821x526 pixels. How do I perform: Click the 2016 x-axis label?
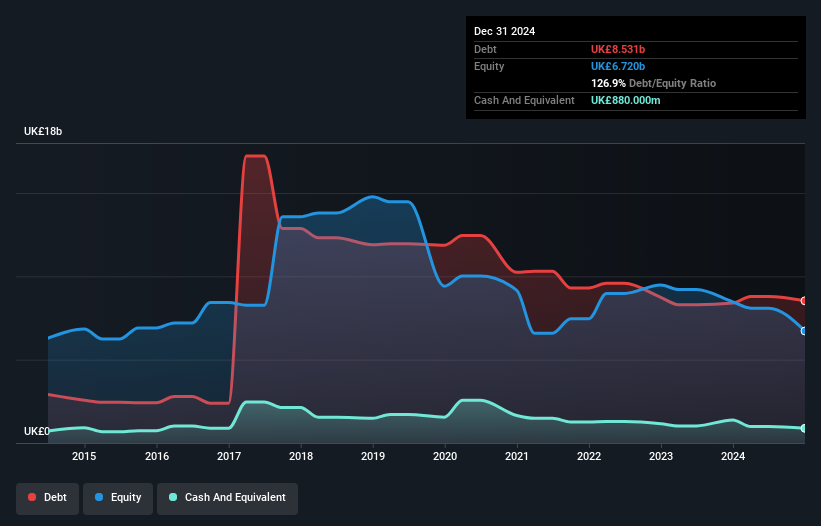click(x=157, y=456)
